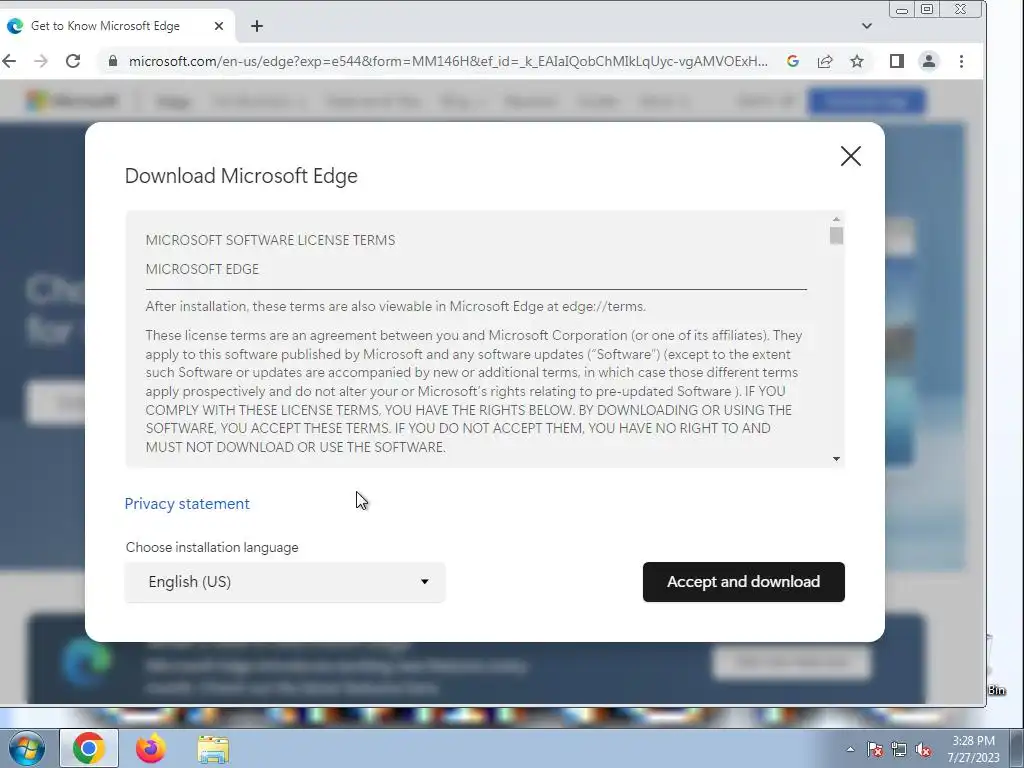Open the Chrome profile menu
The image size is (1024, 768).
(929, 61)
